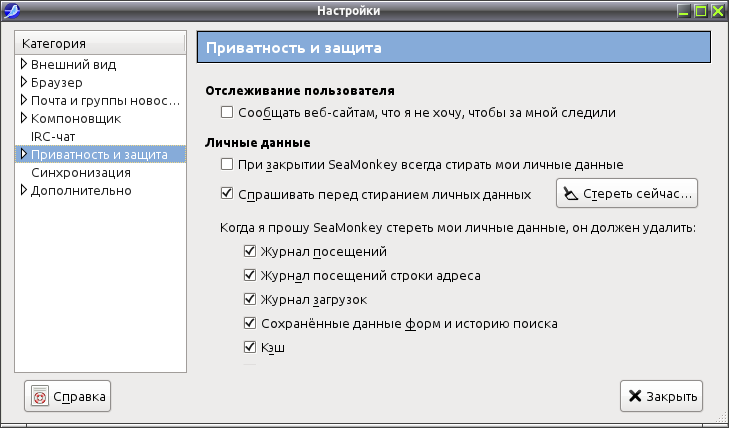The width and height of the screenshot is (729, 428).
Task: Uncheck the Кэш checkbox
Action: click(250, 347)
